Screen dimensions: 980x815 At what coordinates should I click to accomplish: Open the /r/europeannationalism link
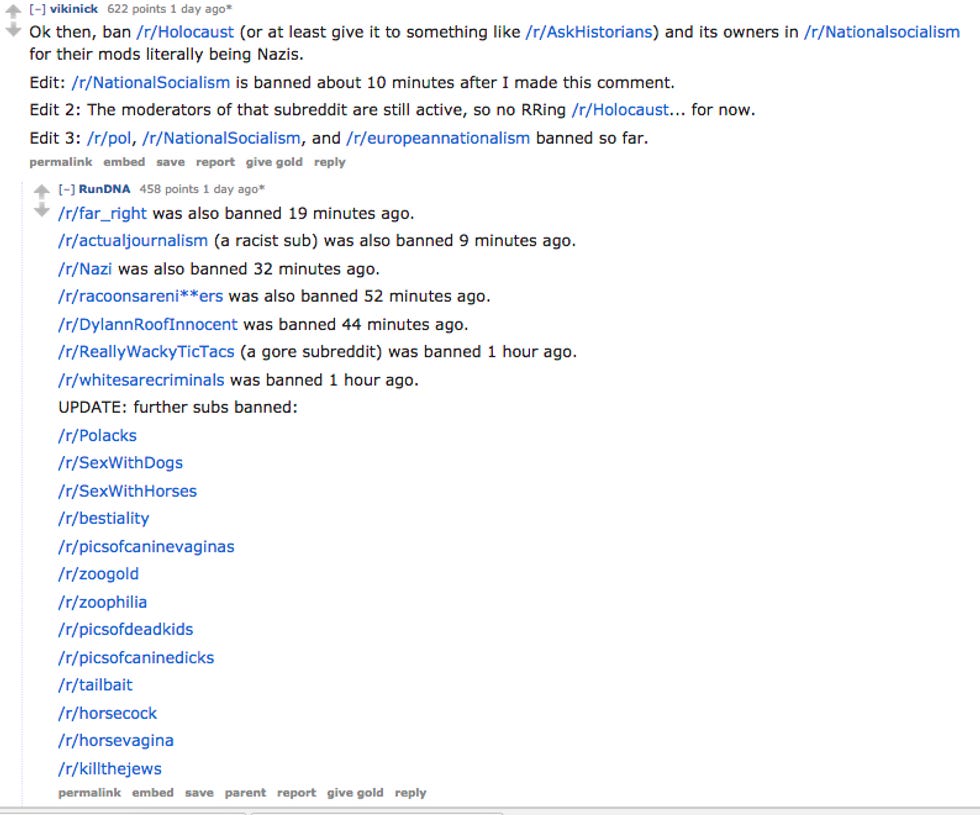438,138
